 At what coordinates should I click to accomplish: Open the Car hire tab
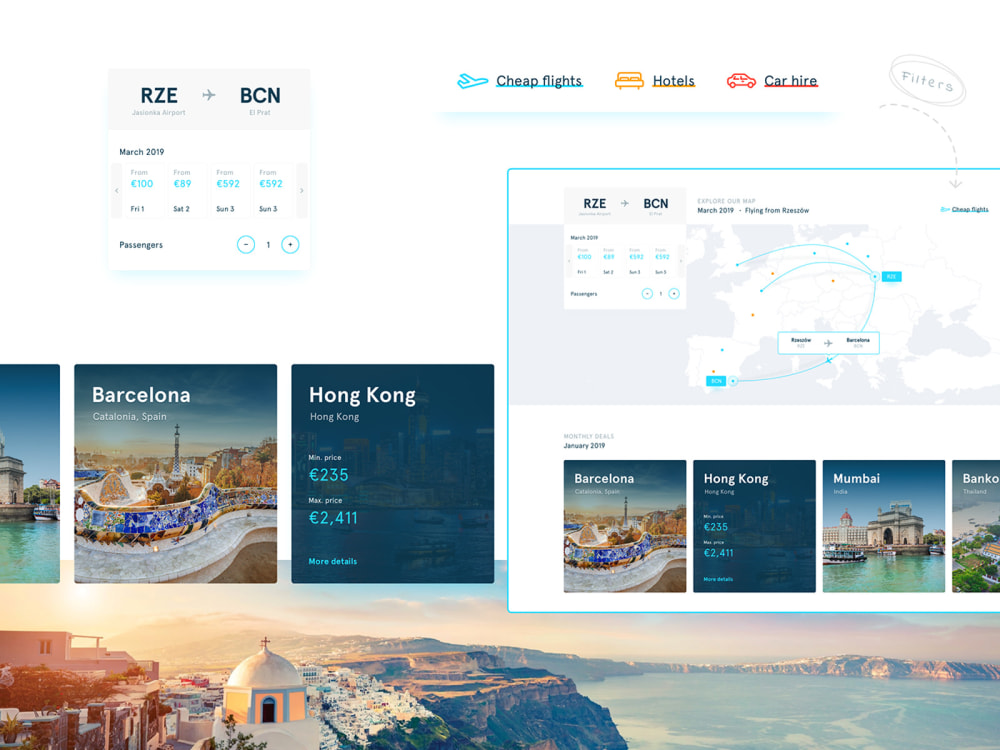[791, 81]
